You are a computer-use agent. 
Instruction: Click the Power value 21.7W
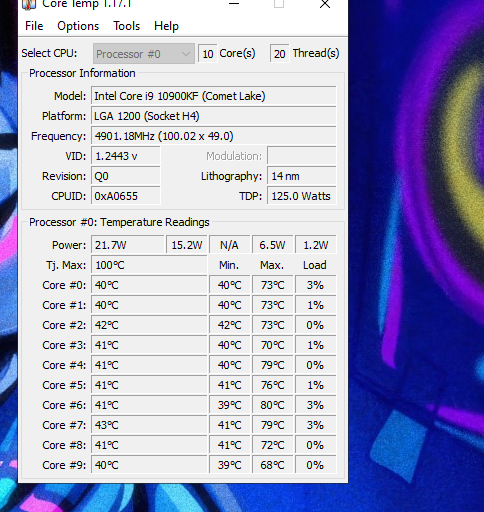pyautogui.click(x=128, y=245)
